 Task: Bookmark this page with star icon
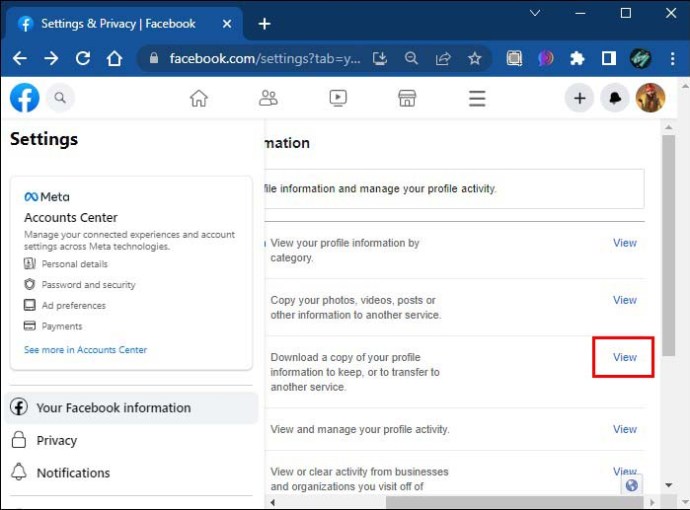pos(474,58)
